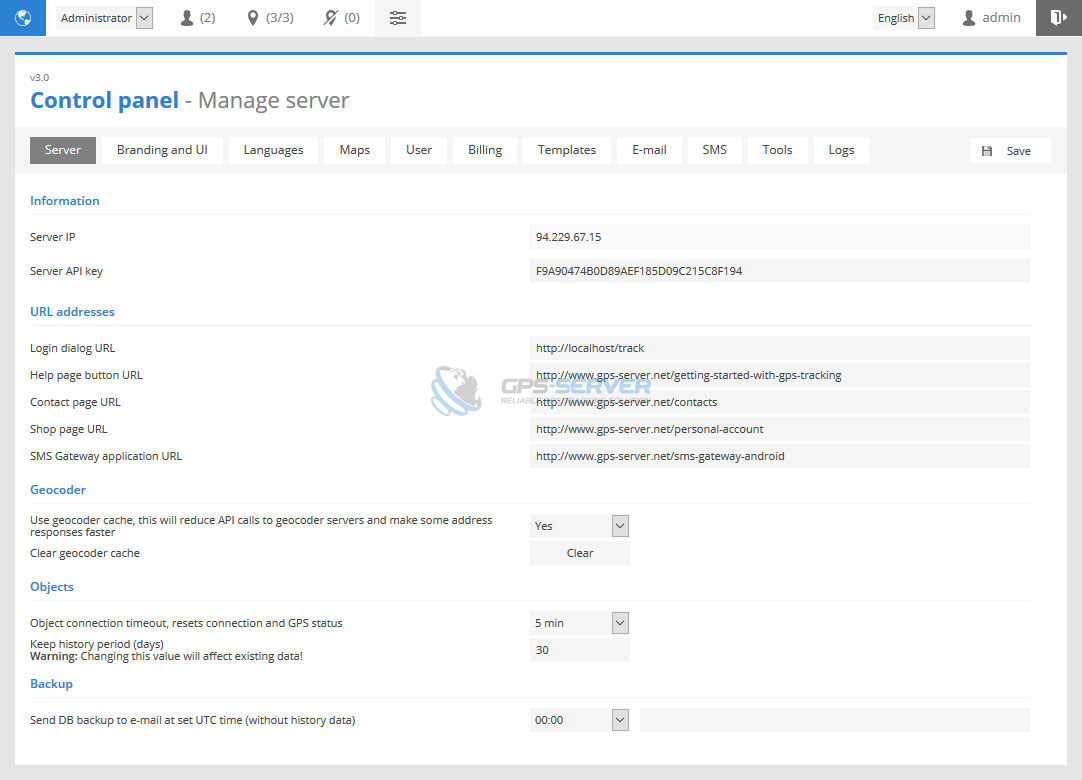Screen dimensions: 1082x780
Task: Expand the English language dropdown
Action: 905,18
